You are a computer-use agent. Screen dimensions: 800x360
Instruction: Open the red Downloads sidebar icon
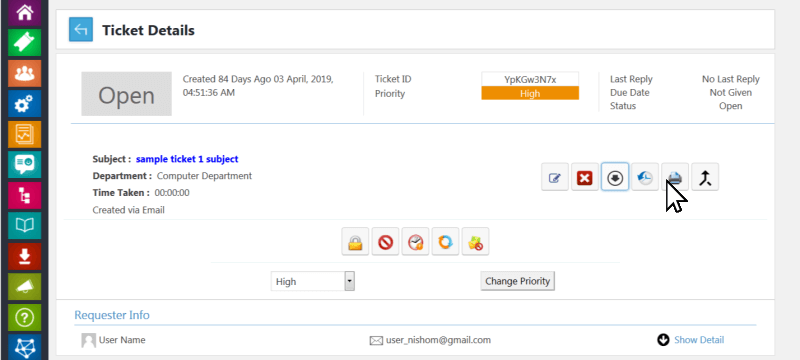pyautogui.click(x=24, y=256)
